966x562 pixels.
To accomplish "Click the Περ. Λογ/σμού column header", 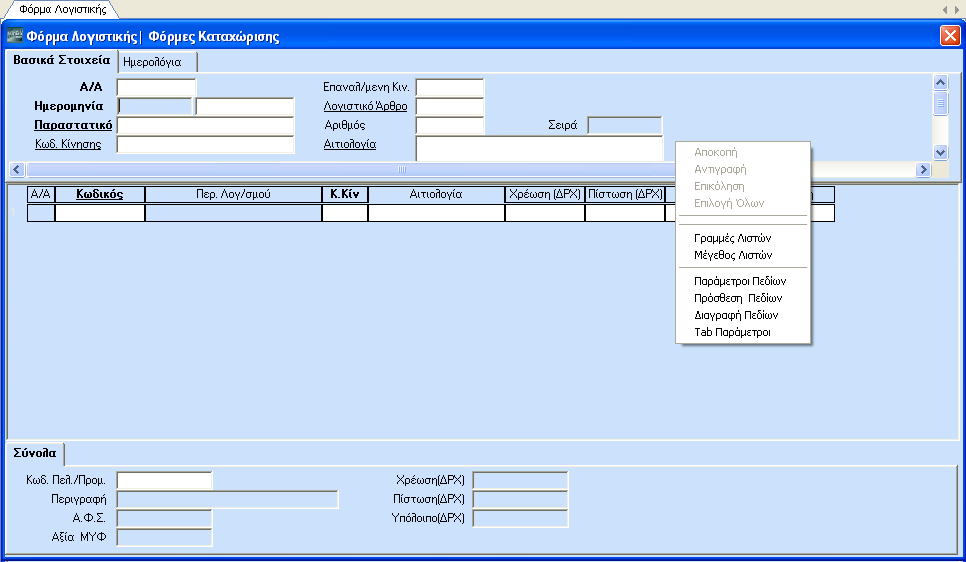I will [233, 194].
